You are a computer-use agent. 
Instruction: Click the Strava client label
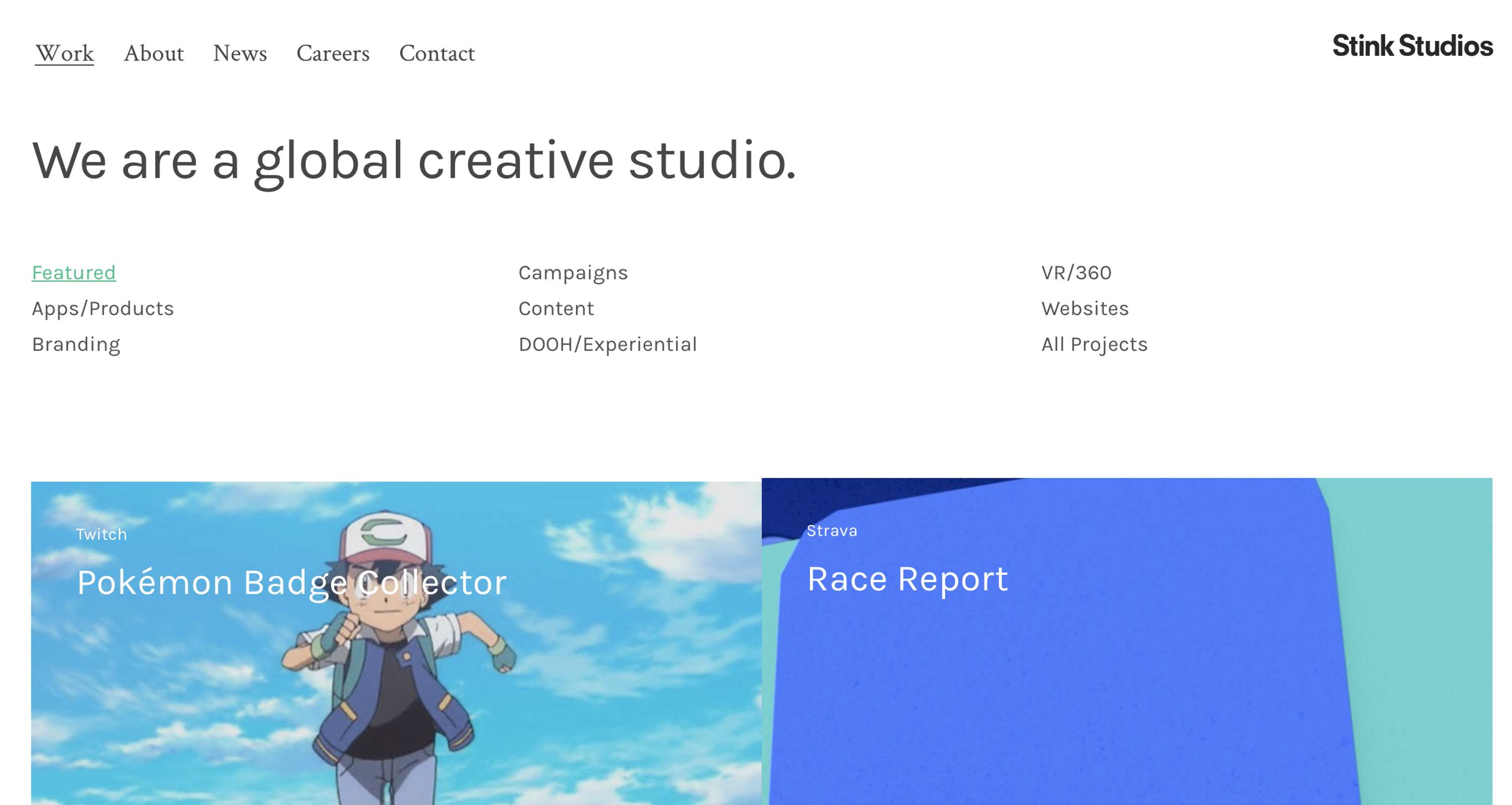(x=832, y=530)
